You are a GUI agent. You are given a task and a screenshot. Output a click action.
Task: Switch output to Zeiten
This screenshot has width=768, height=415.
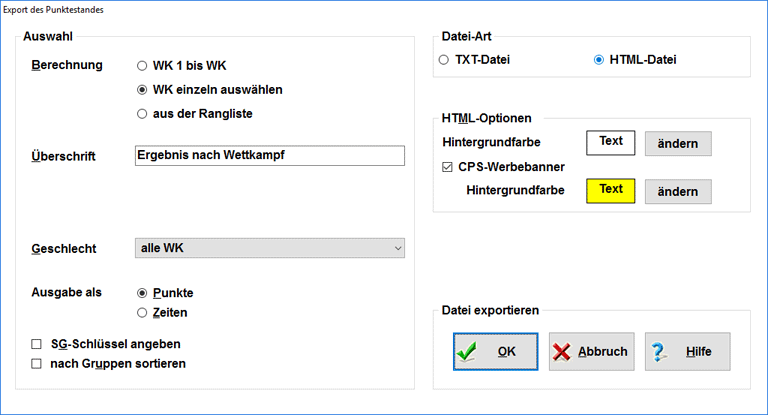click(142, 313)
